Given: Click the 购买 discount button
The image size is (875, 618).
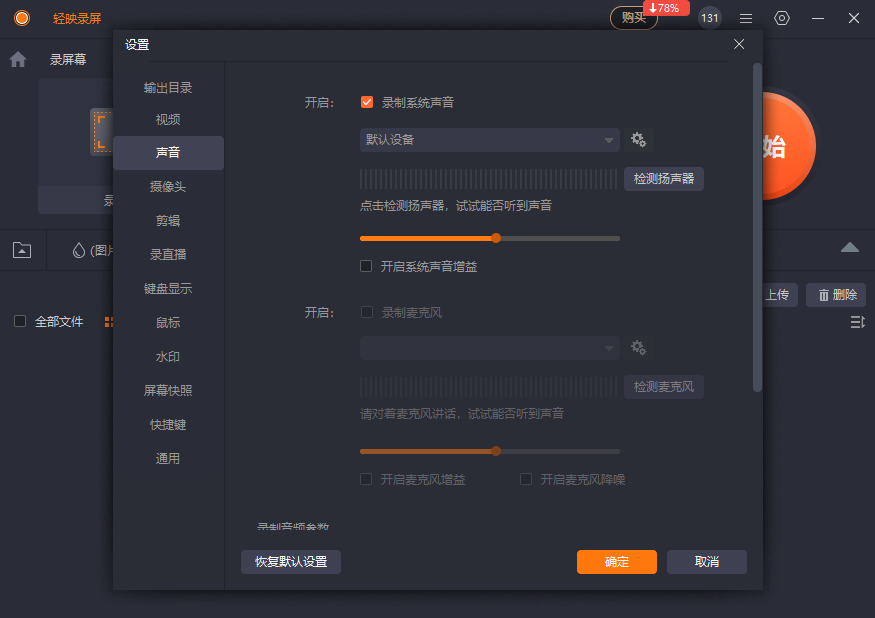Looking at the screenshot, I should pyautogui.click(x=634, y=18).
